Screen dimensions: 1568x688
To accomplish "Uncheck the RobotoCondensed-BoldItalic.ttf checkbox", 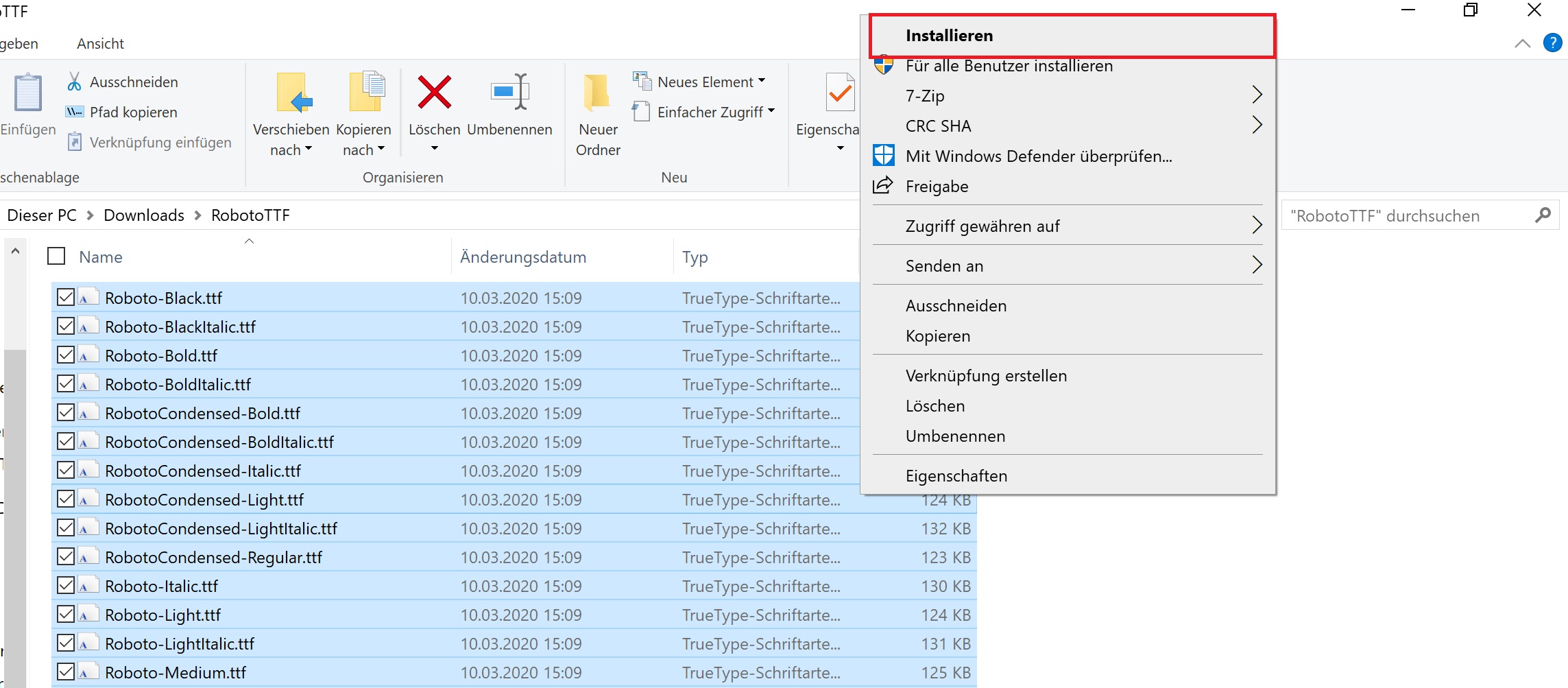I will click(66, 441).
